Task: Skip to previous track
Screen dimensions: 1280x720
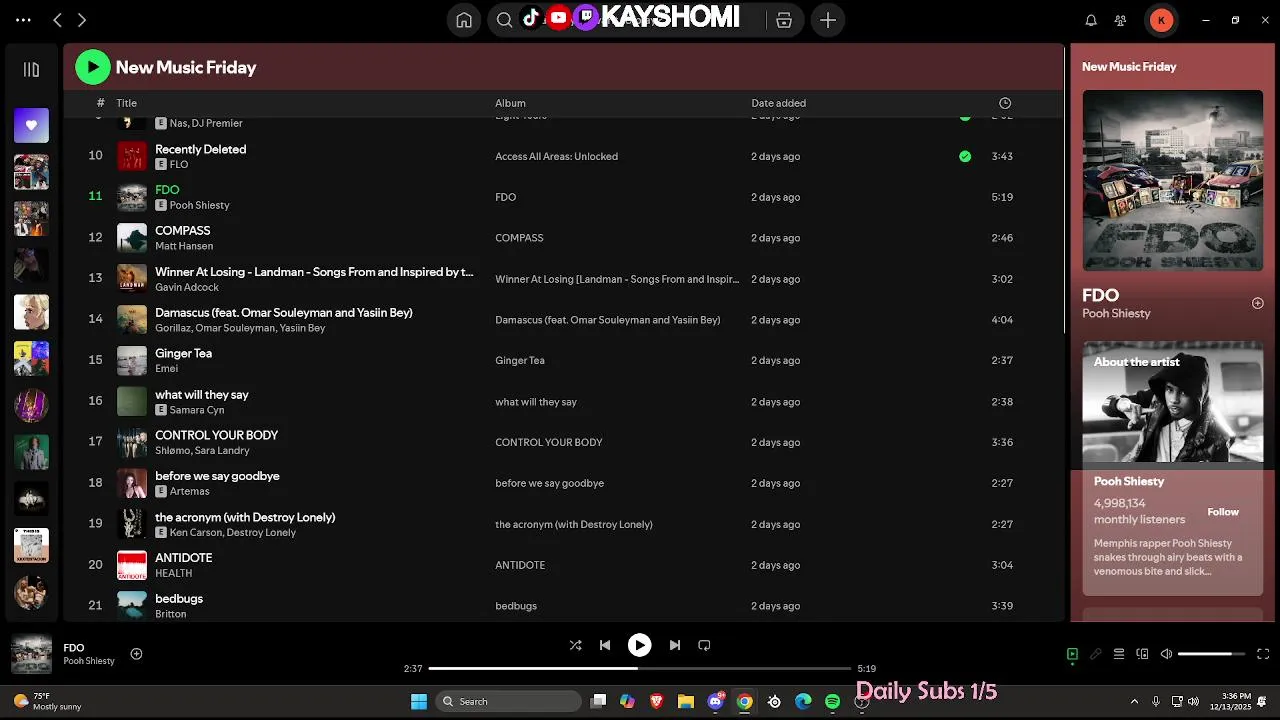Action: pyautogui.click(x=605, y=645)
